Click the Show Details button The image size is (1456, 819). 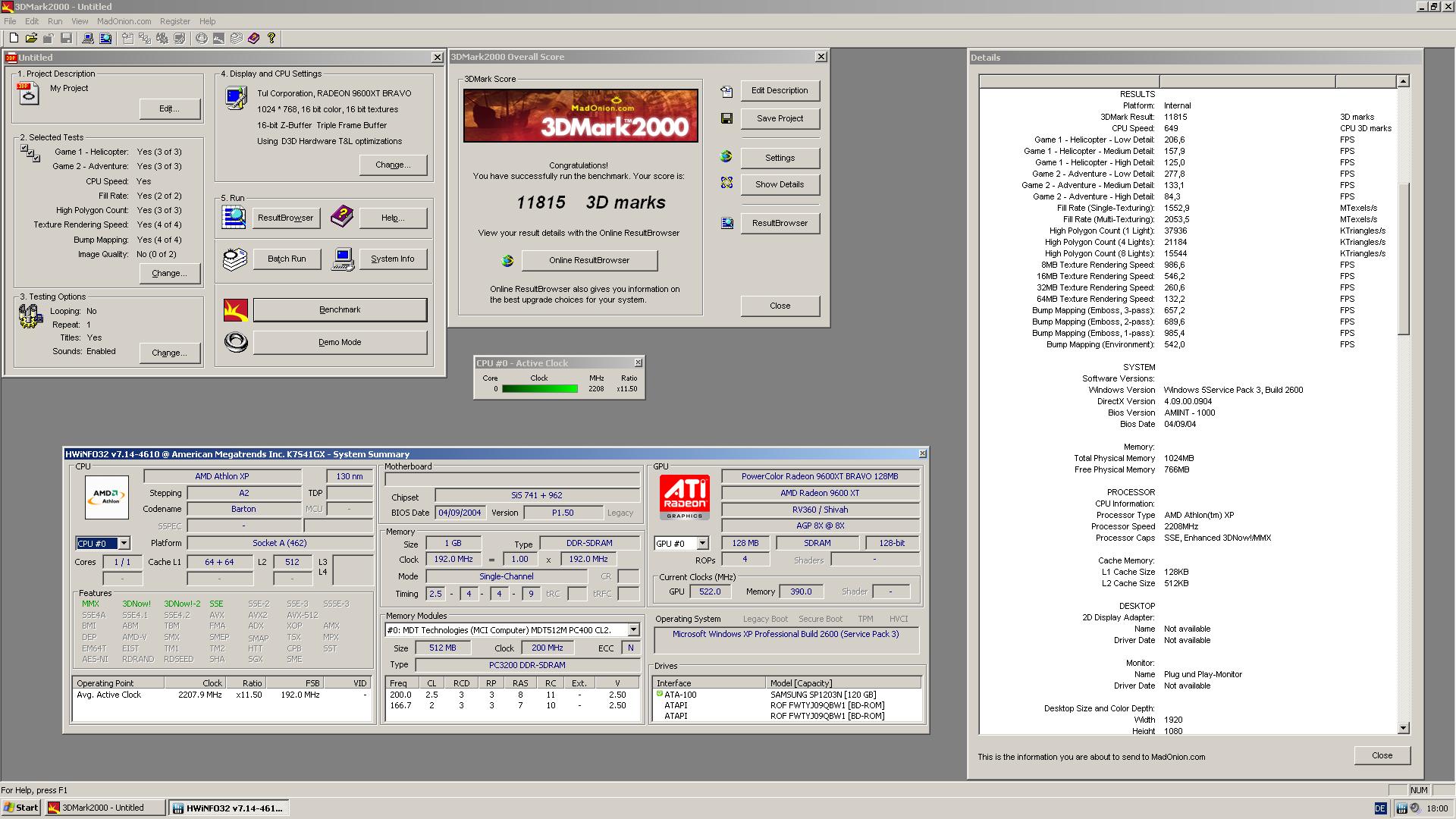(779, 184)
